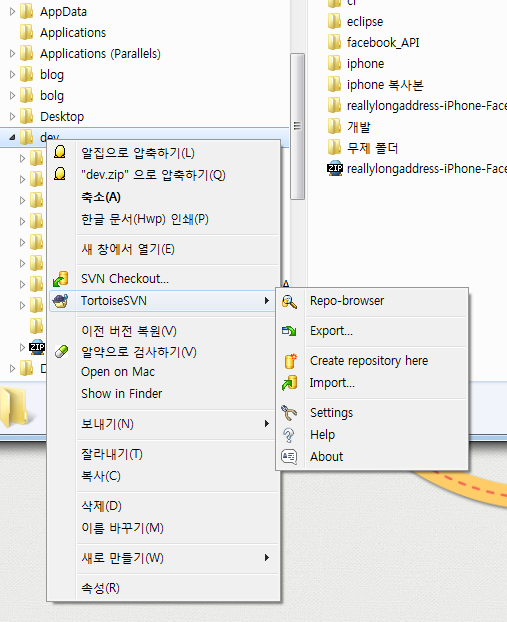Click the 무제 폴더 folder icon
This screenshot has height=622, width=507.
(334, 148)
